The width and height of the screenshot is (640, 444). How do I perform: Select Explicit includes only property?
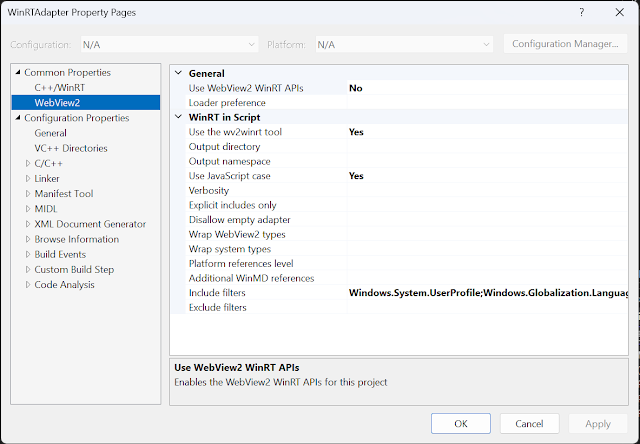tap(232, 205)
